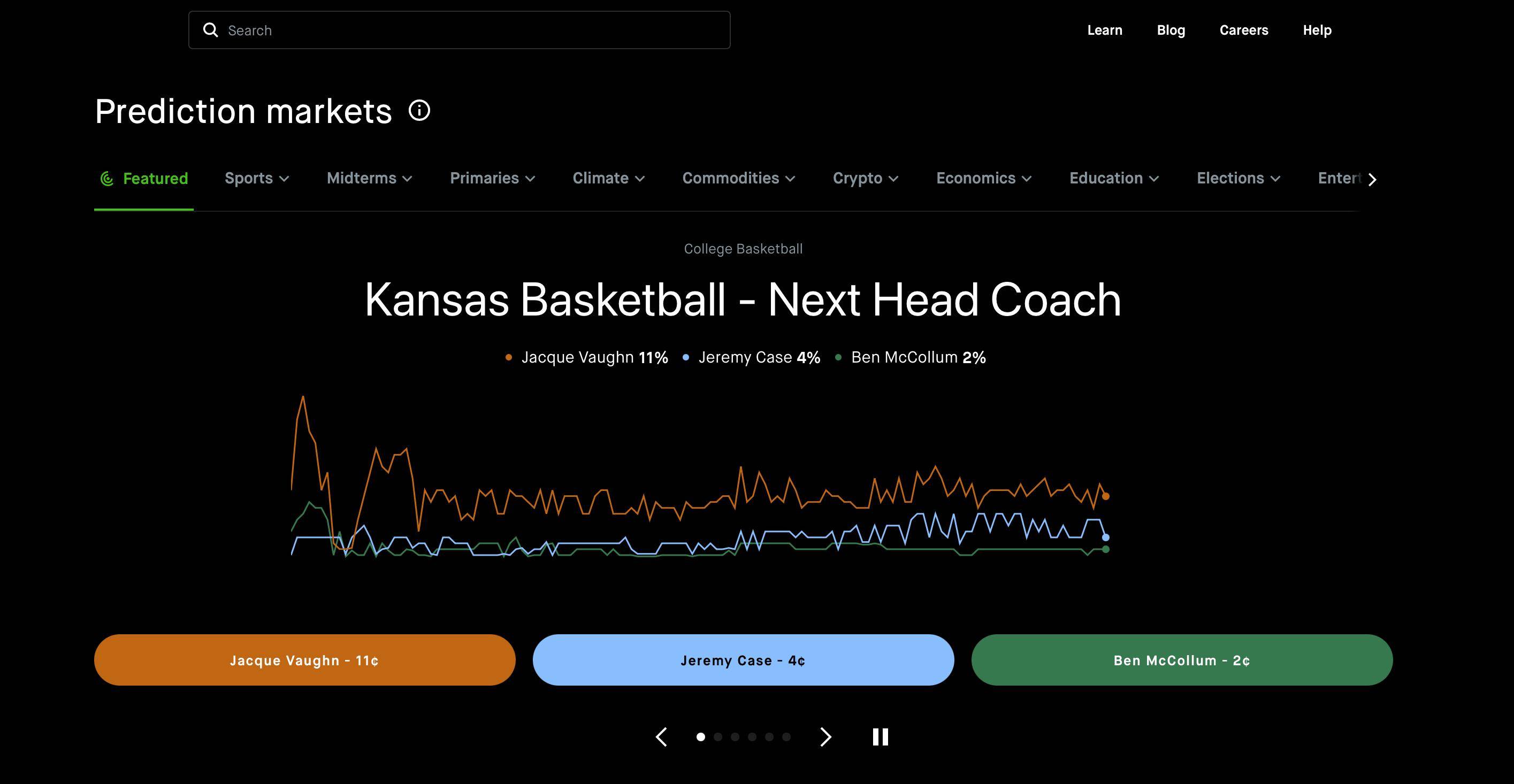Click Ben McCollum 2% legend entry
Viewport: 1514px width, 784px height.
(x=911, y=357)
